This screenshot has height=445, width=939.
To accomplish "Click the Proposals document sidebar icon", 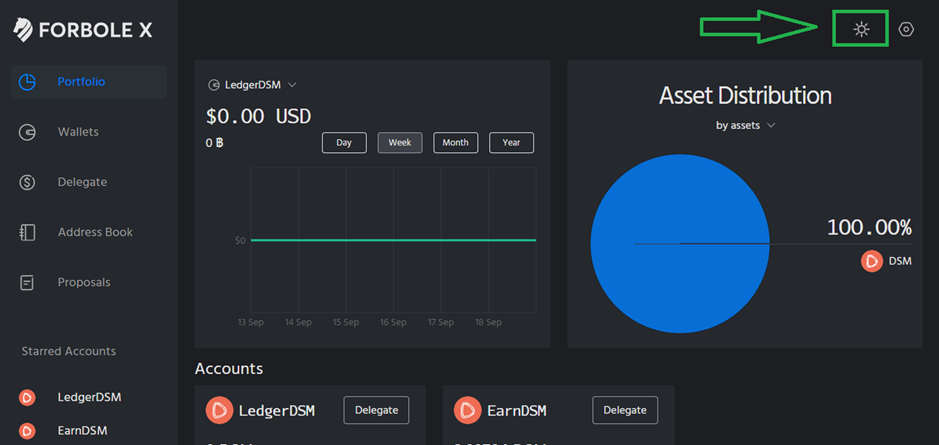I will click(27, 283).
